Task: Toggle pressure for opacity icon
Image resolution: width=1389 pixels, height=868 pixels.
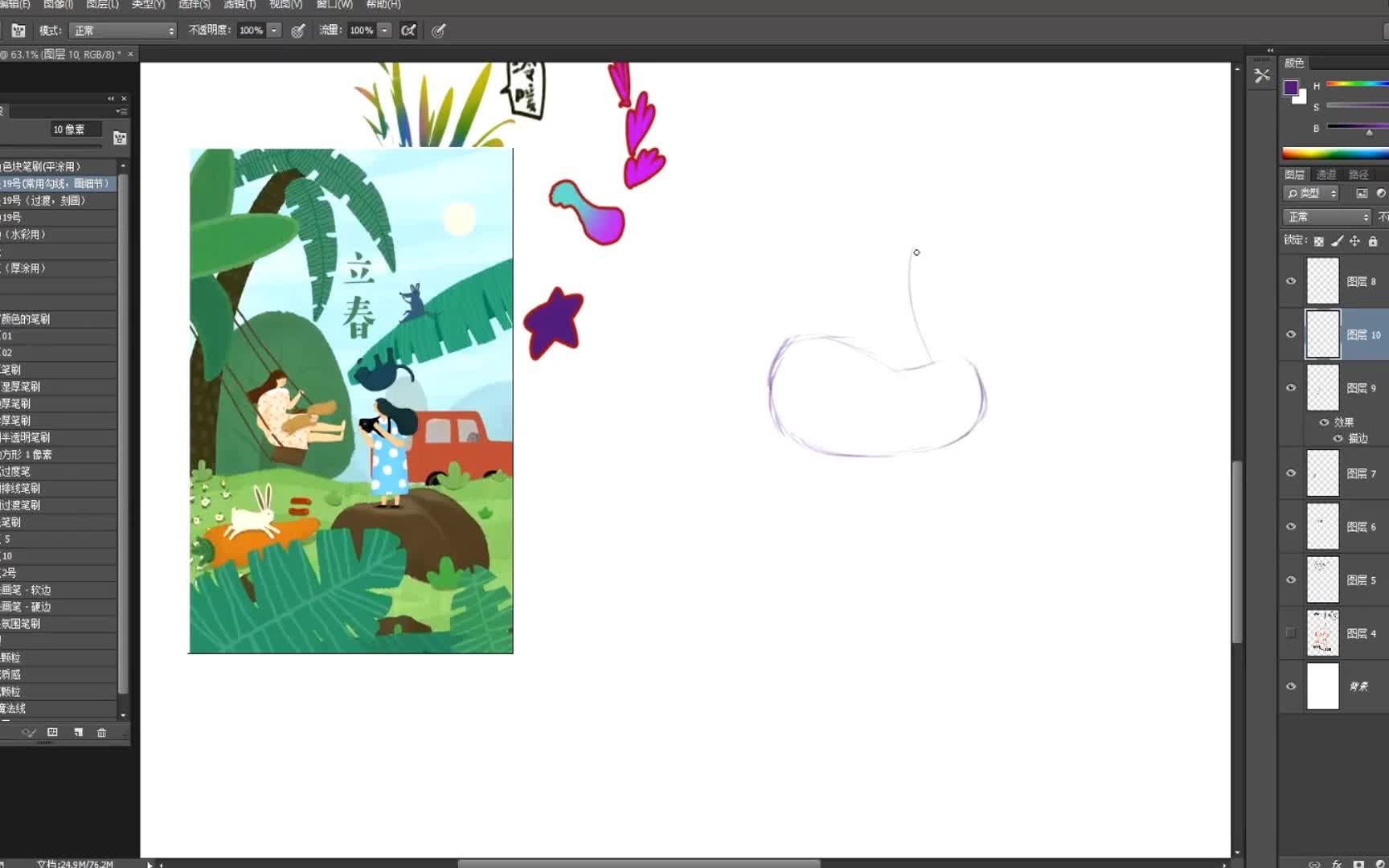Action: pyautogui.click(x=298, y=31)
